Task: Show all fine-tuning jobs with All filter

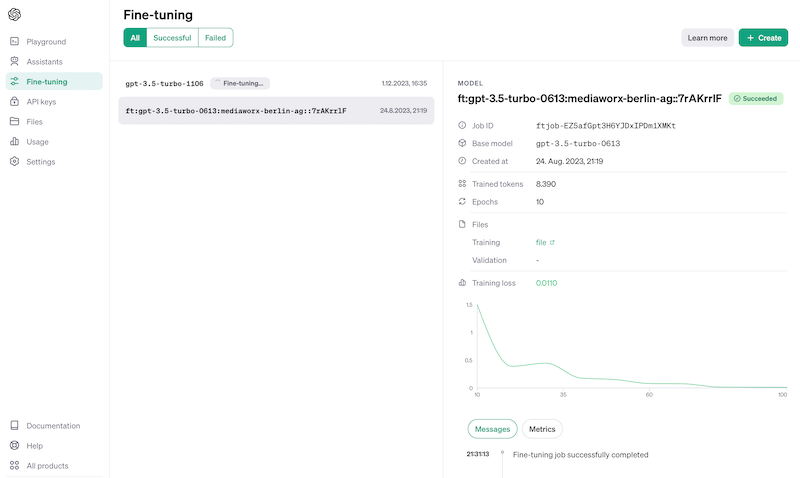Action: (135, 38)
